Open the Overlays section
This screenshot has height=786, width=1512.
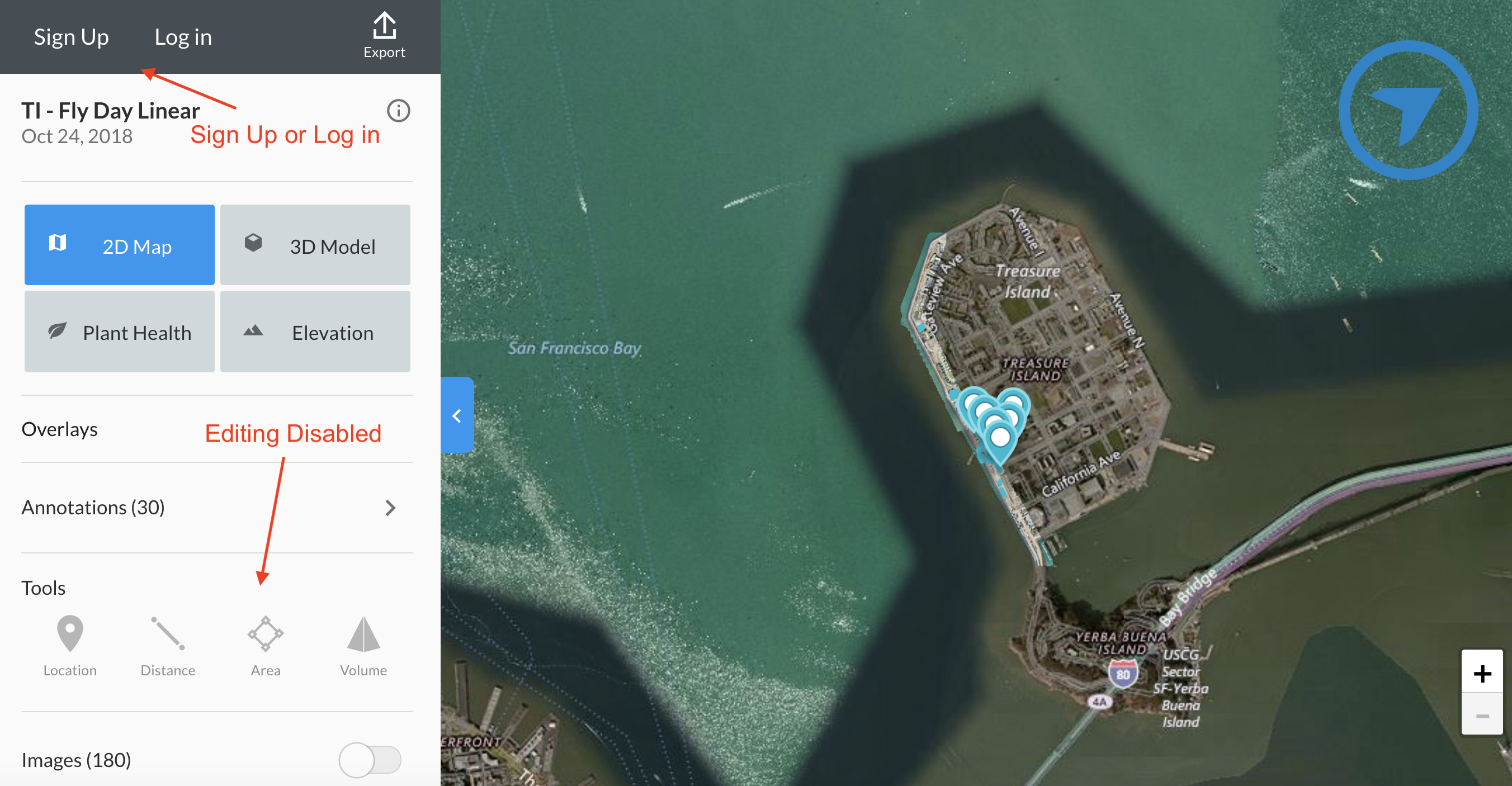(59, 429)
